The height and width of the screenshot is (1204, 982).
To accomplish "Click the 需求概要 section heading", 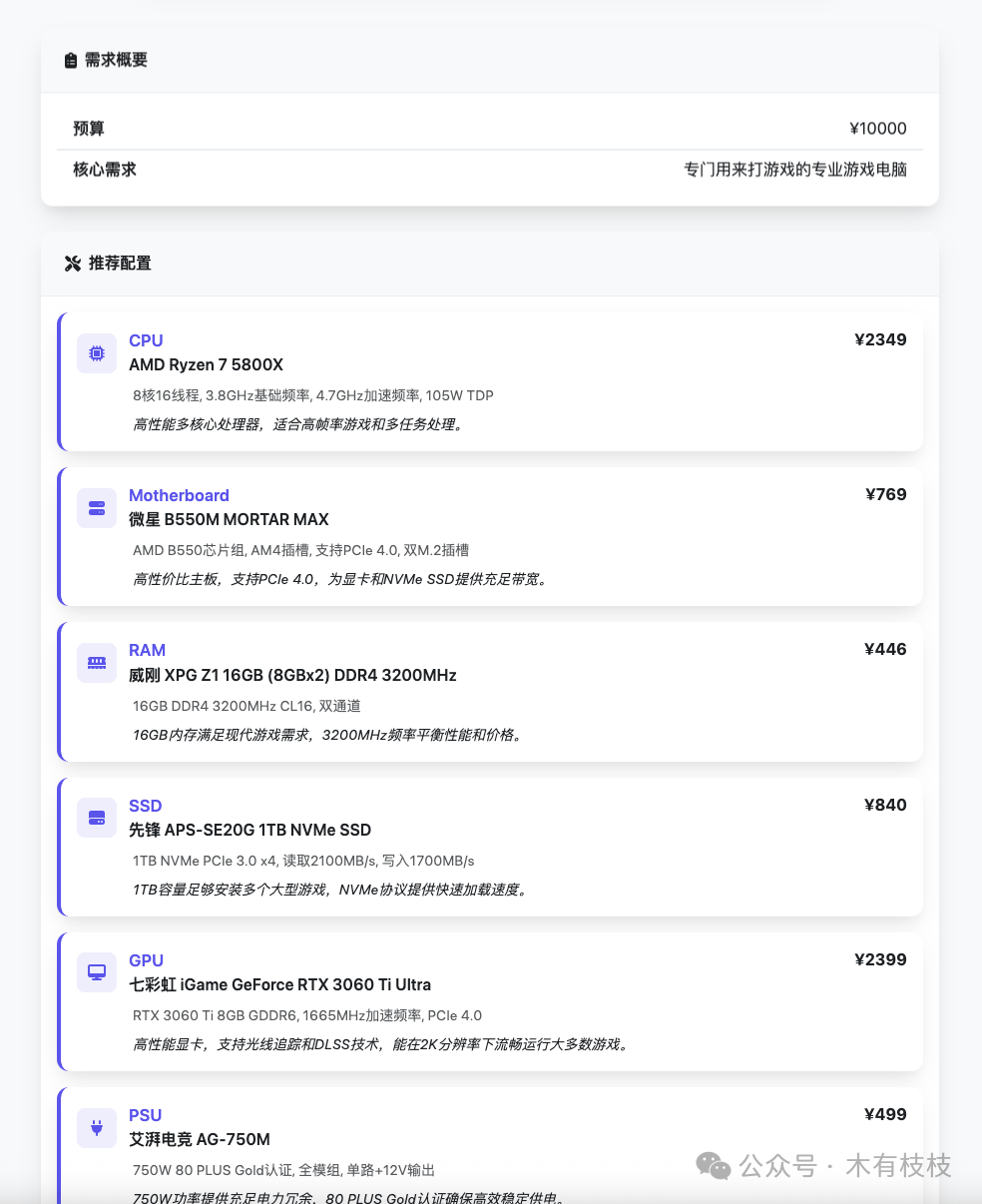I will (x=116, y=60).
